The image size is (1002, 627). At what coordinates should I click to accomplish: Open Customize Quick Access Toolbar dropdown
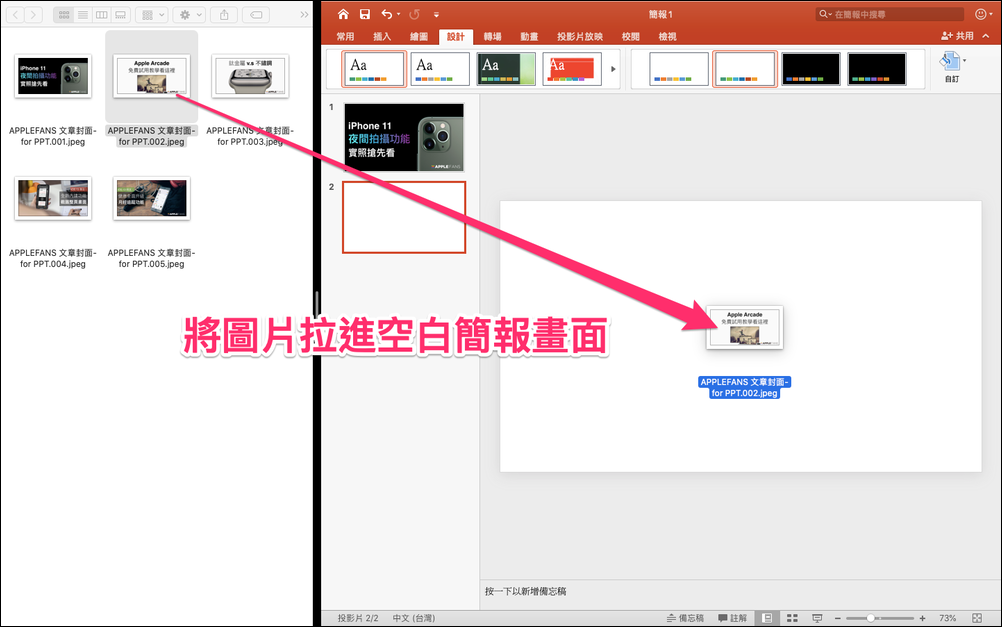coord(436,14)
